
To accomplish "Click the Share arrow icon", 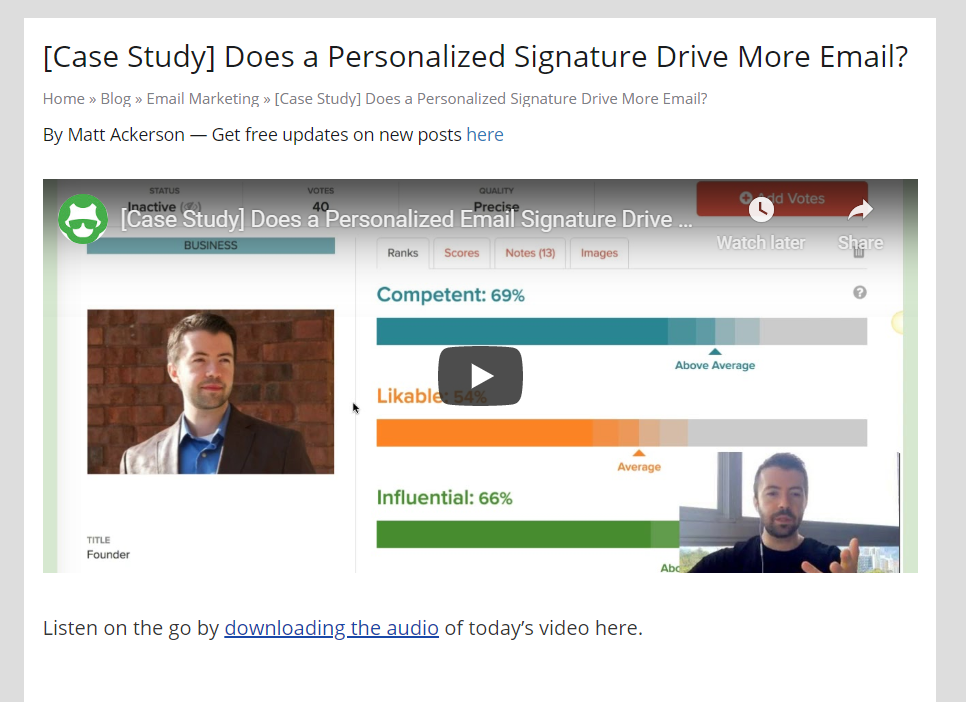I will (860, 210).
